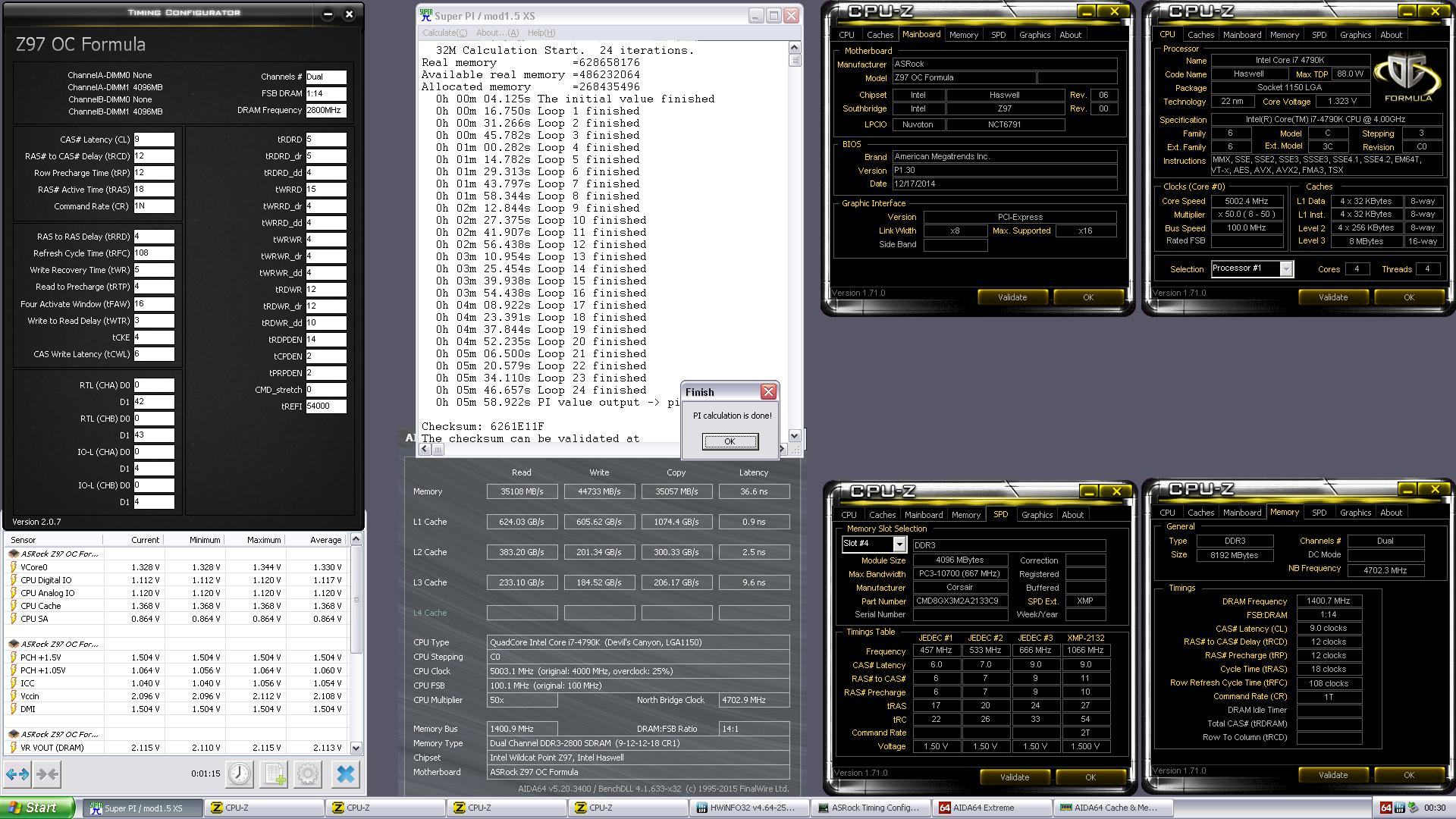
Task: Click the CAS# Latency (CL) input field
Action: click(153, 140)
